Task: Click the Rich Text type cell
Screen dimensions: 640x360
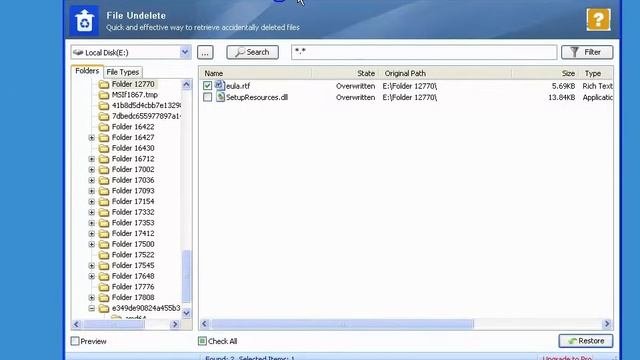Action: pyautogui.click(x=598, y=86)
